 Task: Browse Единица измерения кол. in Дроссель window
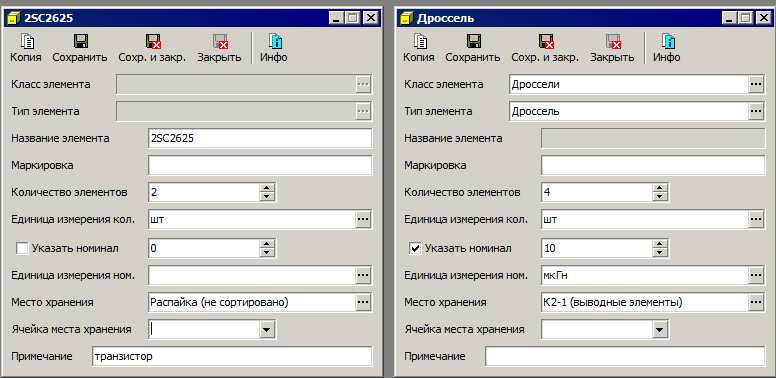tap(756, 219)
